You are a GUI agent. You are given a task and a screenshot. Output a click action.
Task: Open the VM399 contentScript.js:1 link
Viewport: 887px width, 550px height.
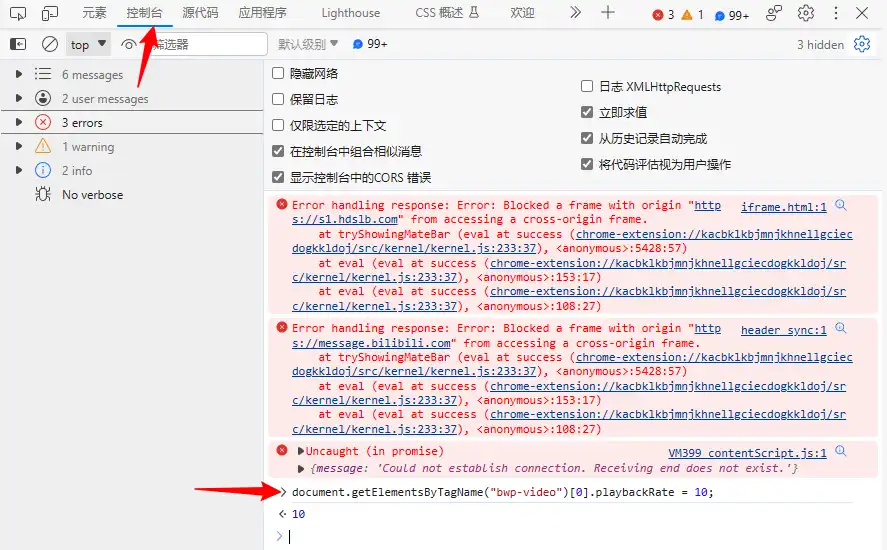(747, 453)
